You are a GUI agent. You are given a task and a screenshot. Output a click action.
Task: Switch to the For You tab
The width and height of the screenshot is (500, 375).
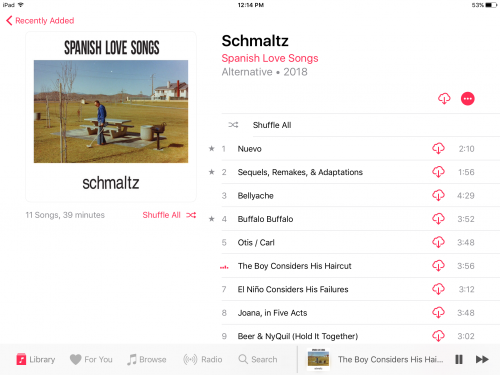[x=91, y=359]
